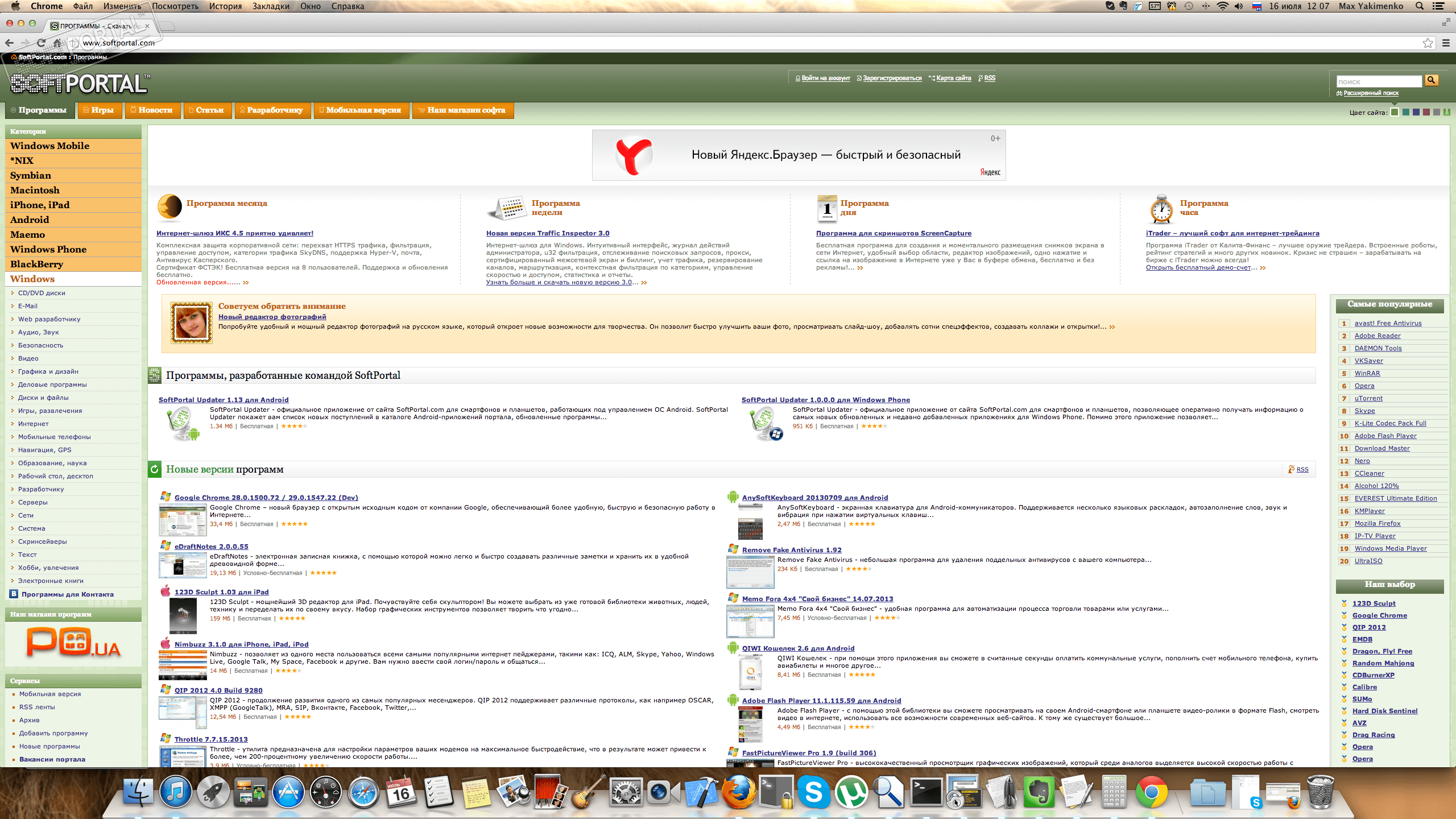The width and height of the screenshot is (1456, 819).
Task: Open the Статьи tab
Action: [207, 110]
